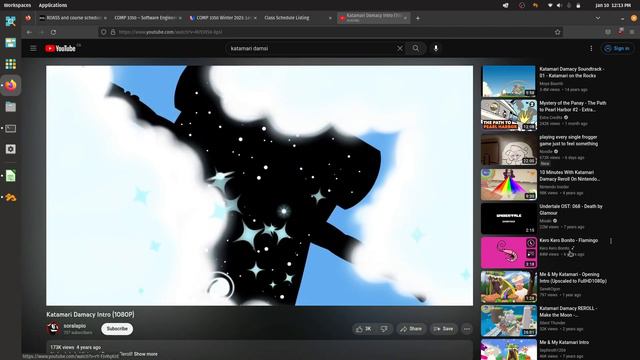Open Files manager from the dock

pyautogui.click(x=11, y=107)
